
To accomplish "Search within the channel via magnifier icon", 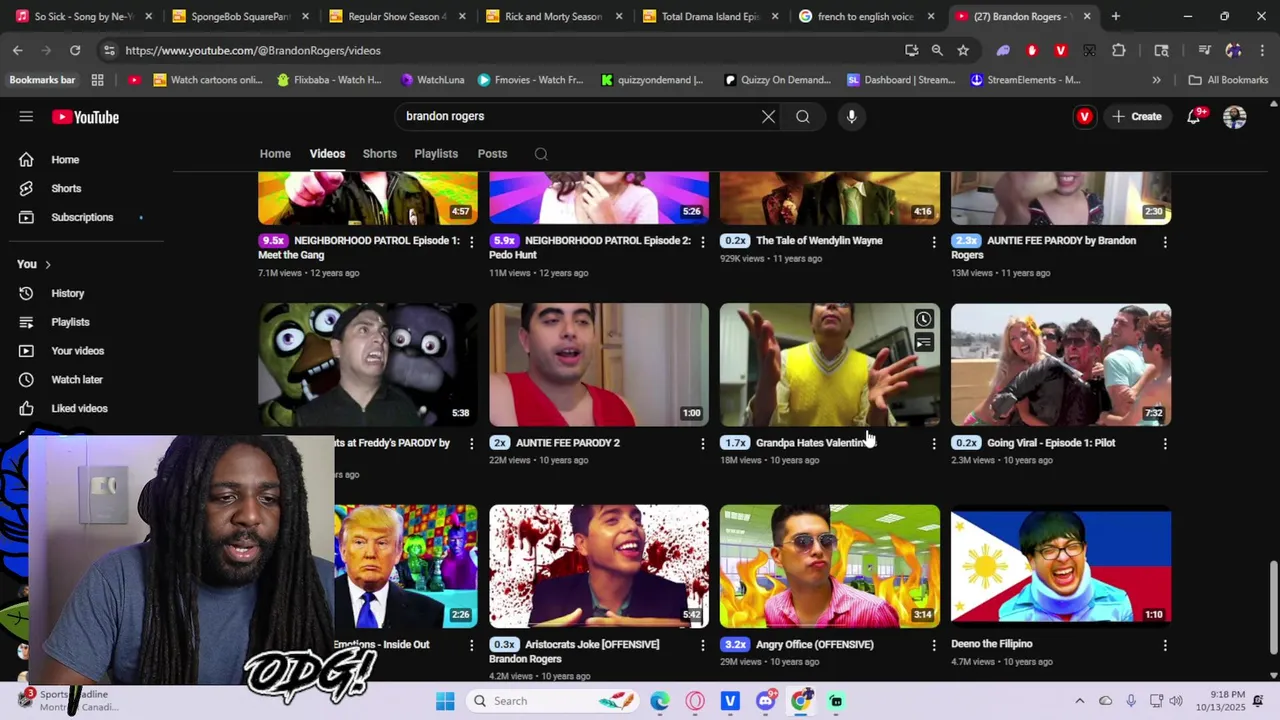I will (x=541, y=154).
